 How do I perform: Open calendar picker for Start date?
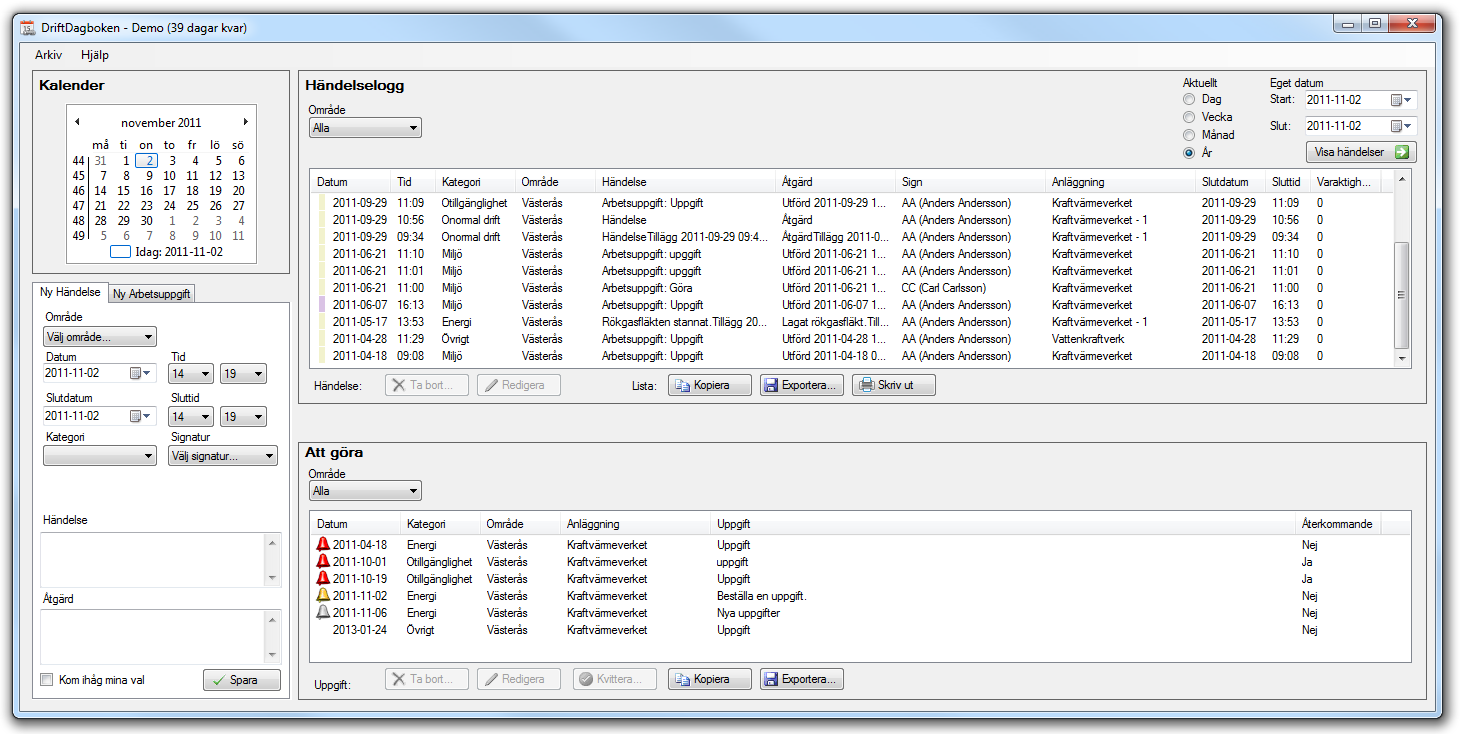pos(1401,100)
